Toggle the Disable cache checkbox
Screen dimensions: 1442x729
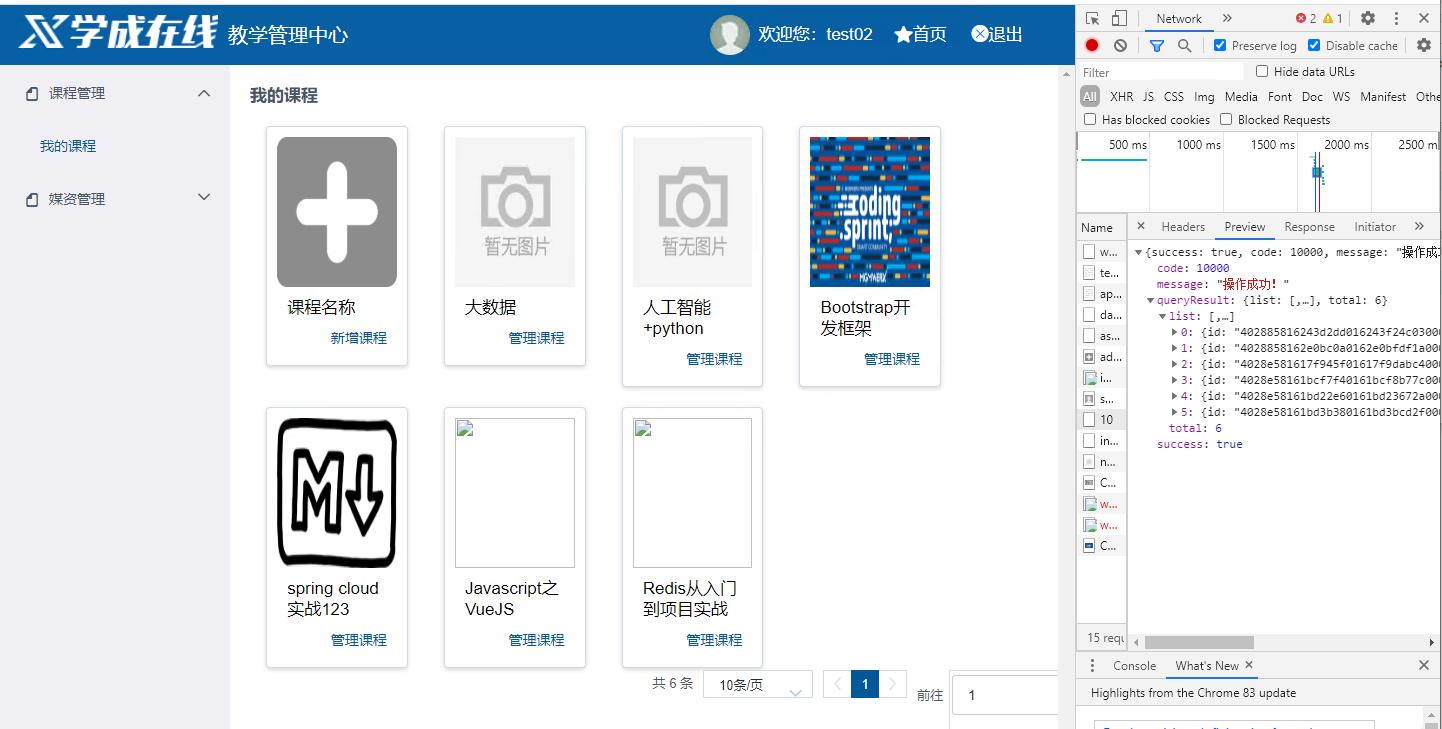(1314, 45)
